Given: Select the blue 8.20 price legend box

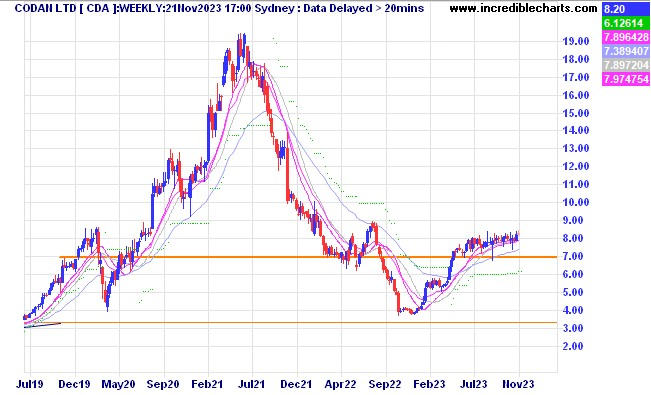Looking at the screenshot, I should click(625, 9).
